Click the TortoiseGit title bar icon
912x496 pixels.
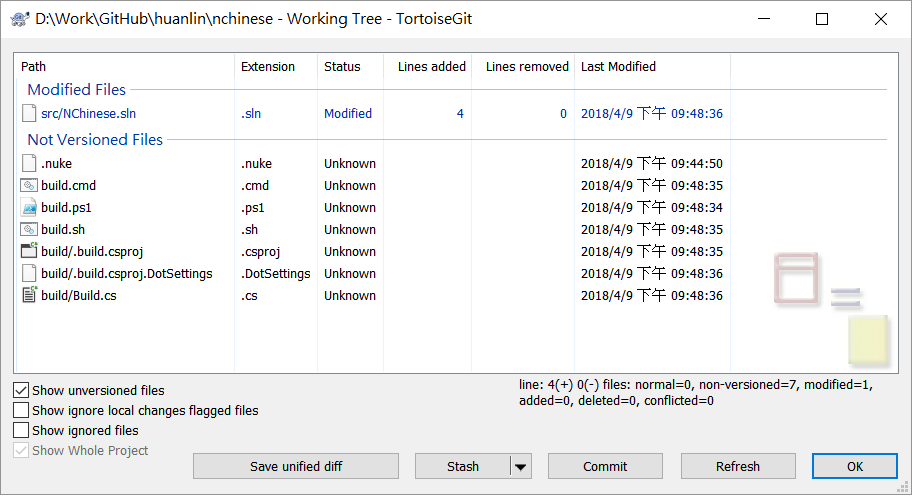tap(18, 19)
